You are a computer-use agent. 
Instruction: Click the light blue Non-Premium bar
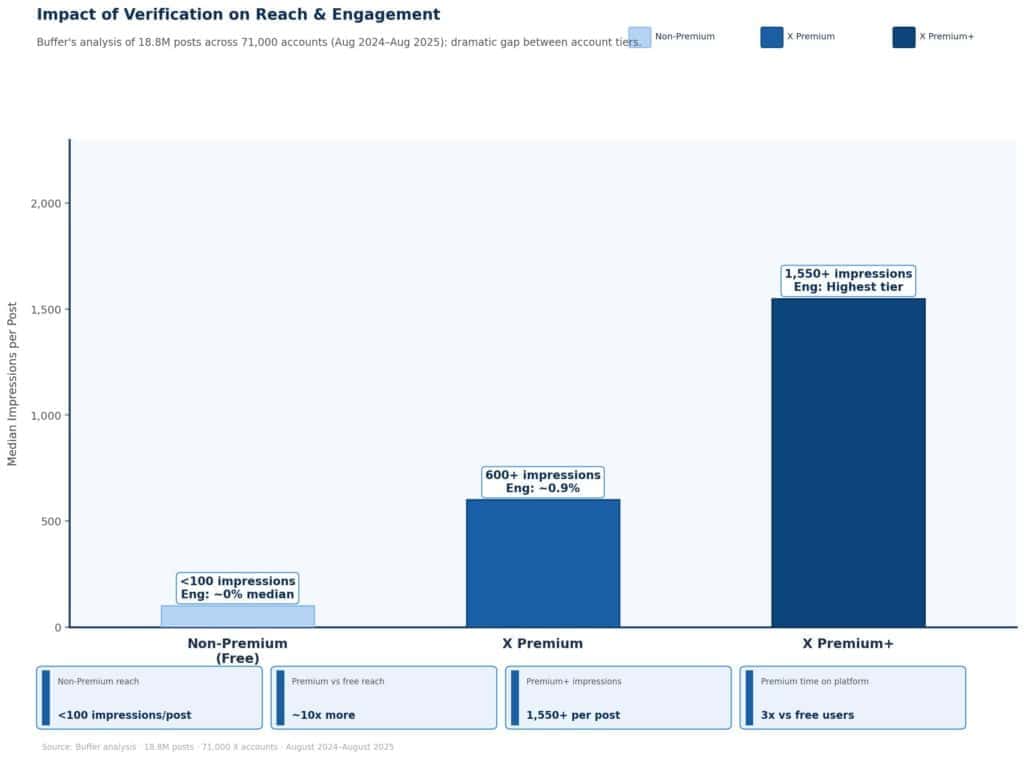point(238,616)
